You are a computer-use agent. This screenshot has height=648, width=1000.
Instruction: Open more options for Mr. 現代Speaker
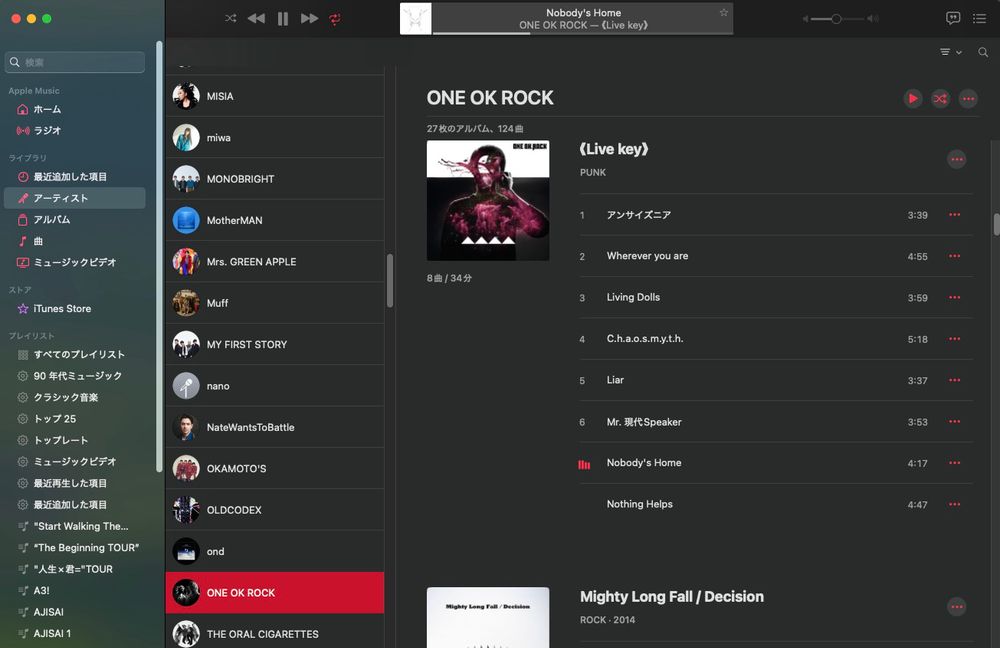click(954, 422)
